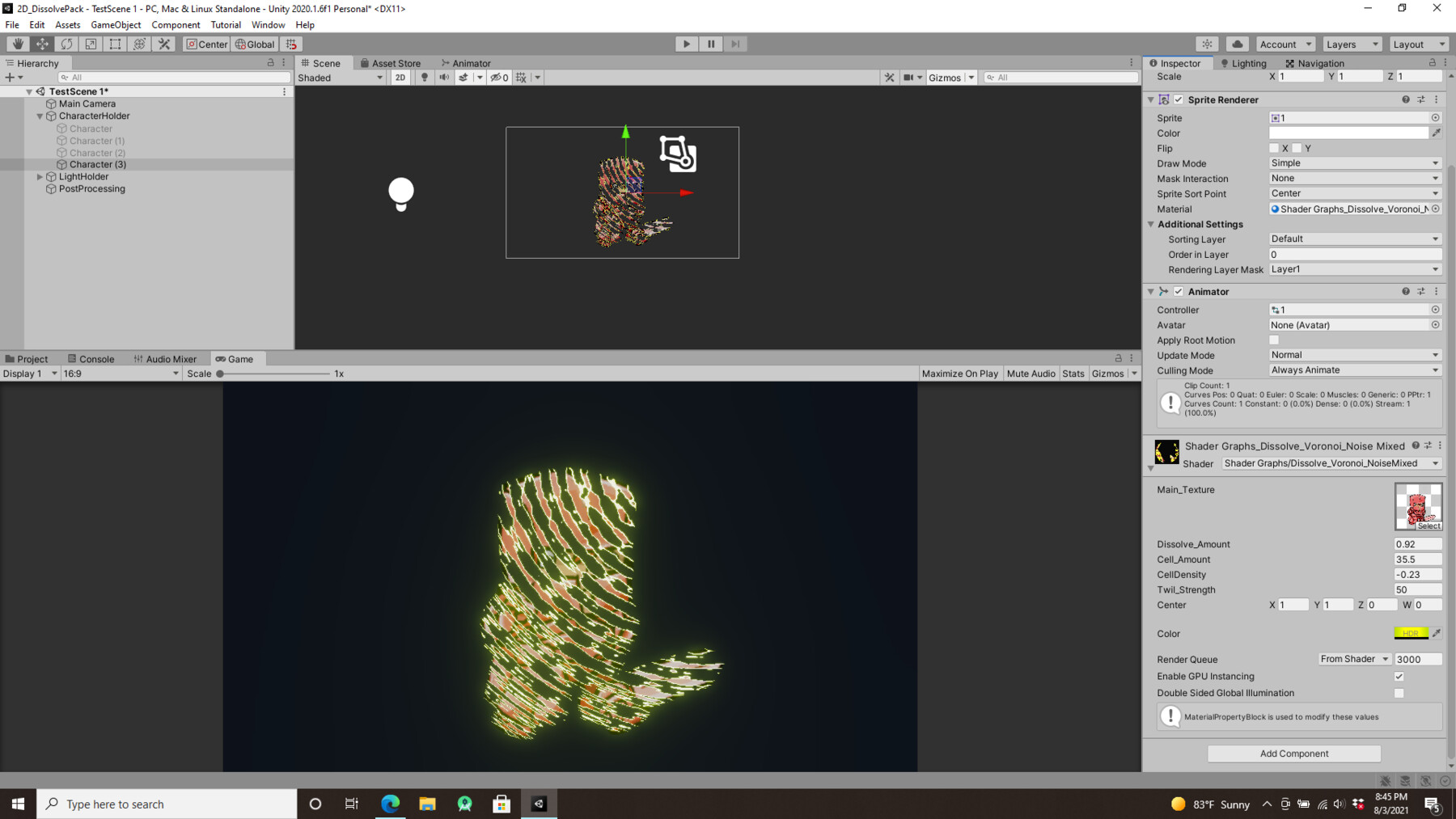The height and width of the screenshot is (819, 1456).
Task: Activate the Rotate tool
Action: [66, 44]
